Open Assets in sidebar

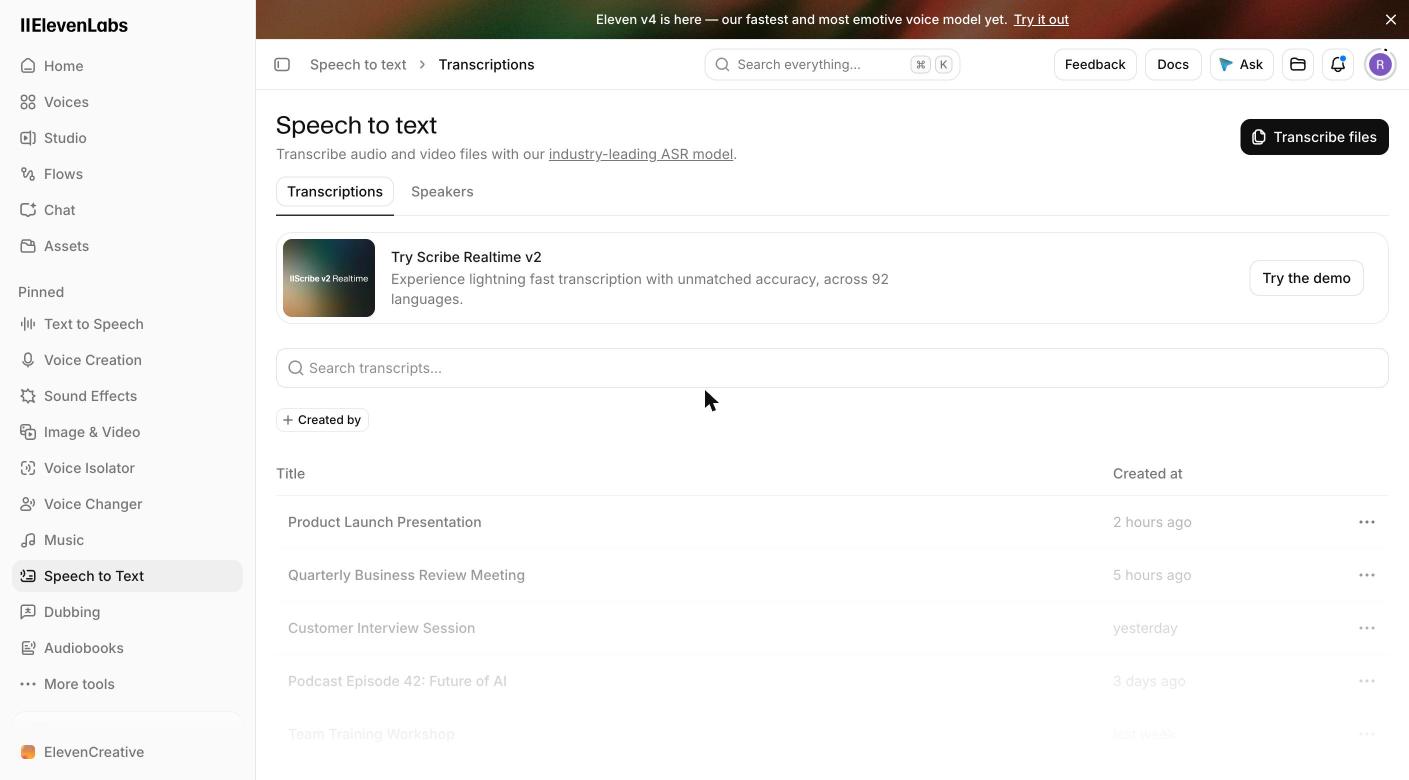pos(127,246)
